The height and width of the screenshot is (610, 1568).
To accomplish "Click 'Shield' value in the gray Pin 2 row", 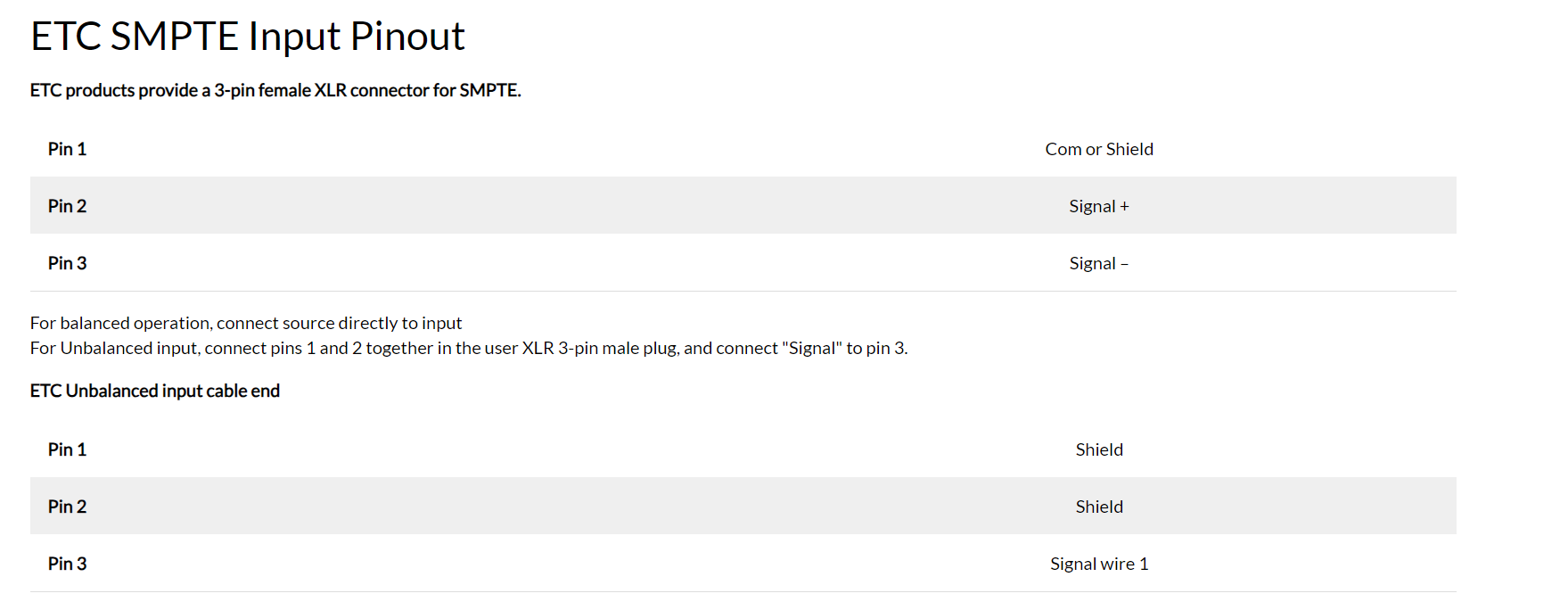I will [x=1098, y=507].
